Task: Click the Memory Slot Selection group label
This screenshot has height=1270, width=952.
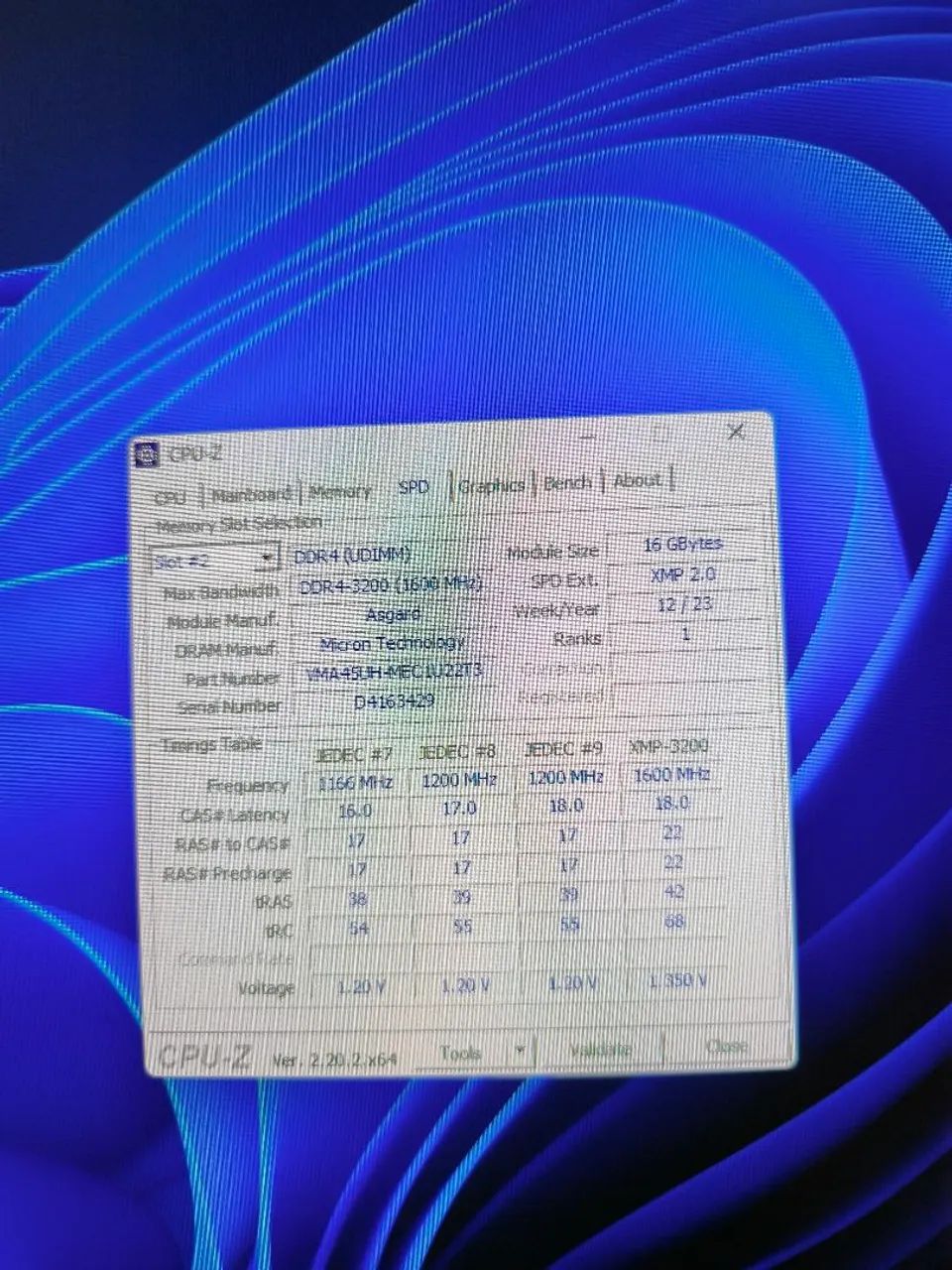Action: click(x=240, y=523)
